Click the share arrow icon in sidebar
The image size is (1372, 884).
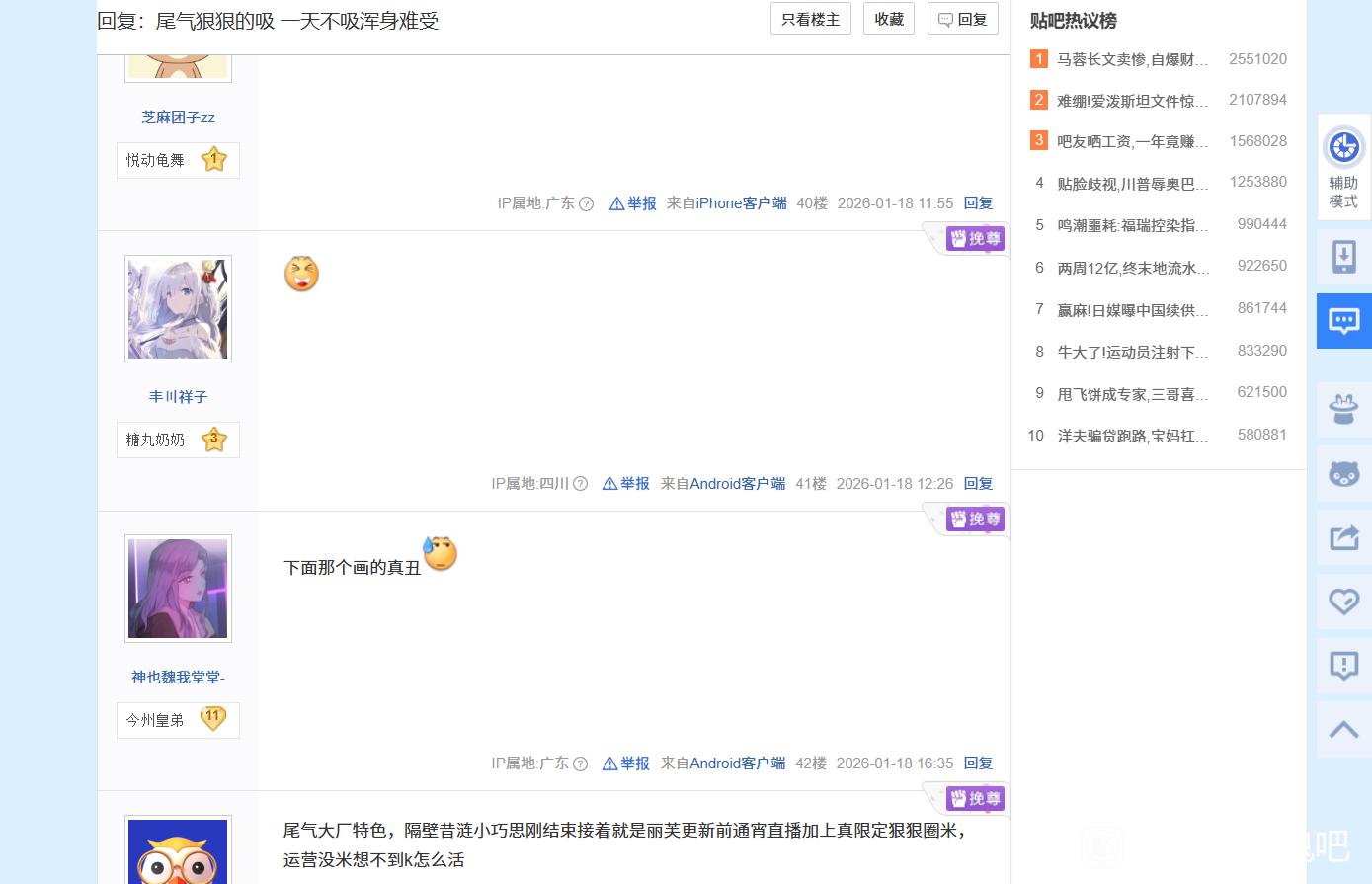1343,537
